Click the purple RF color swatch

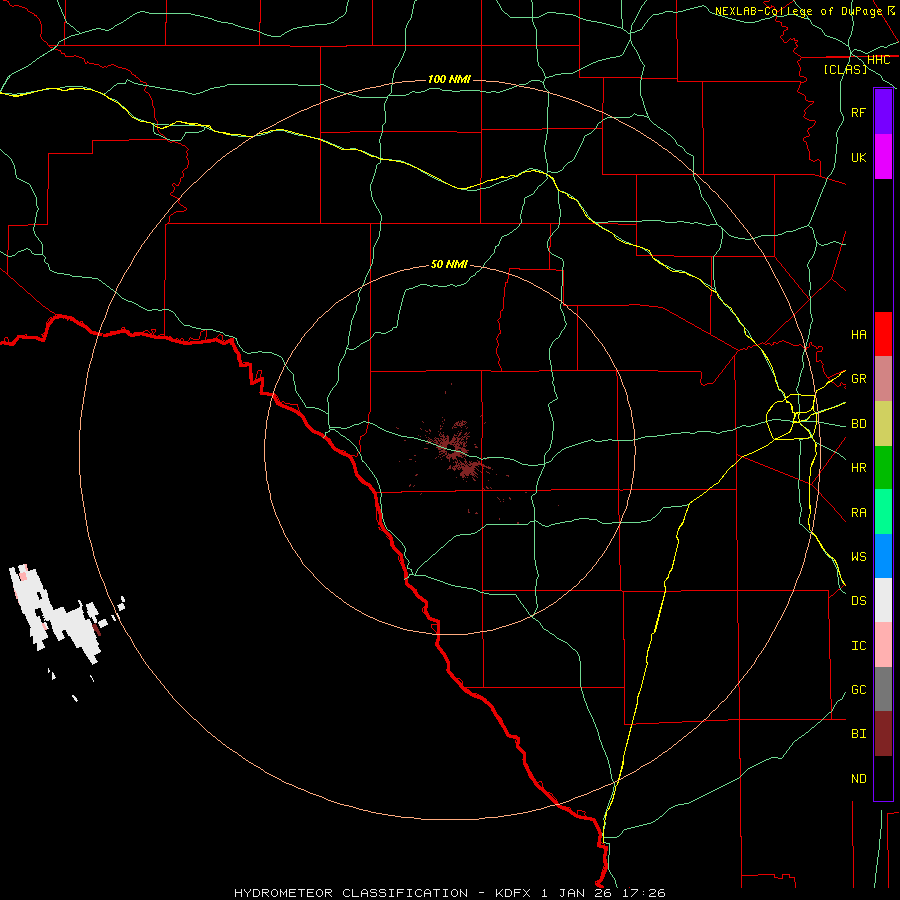(883, 112)
